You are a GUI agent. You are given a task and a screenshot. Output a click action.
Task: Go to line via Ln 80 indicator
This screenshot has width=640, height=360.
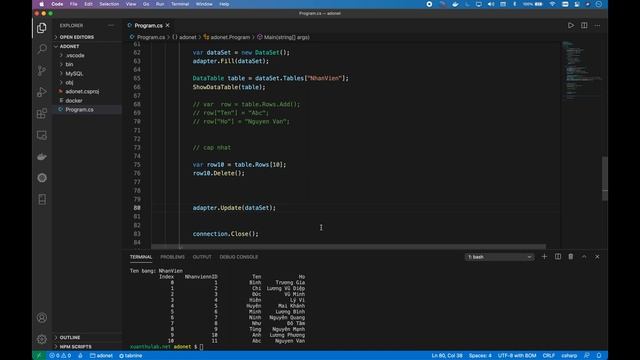(447, 356)
